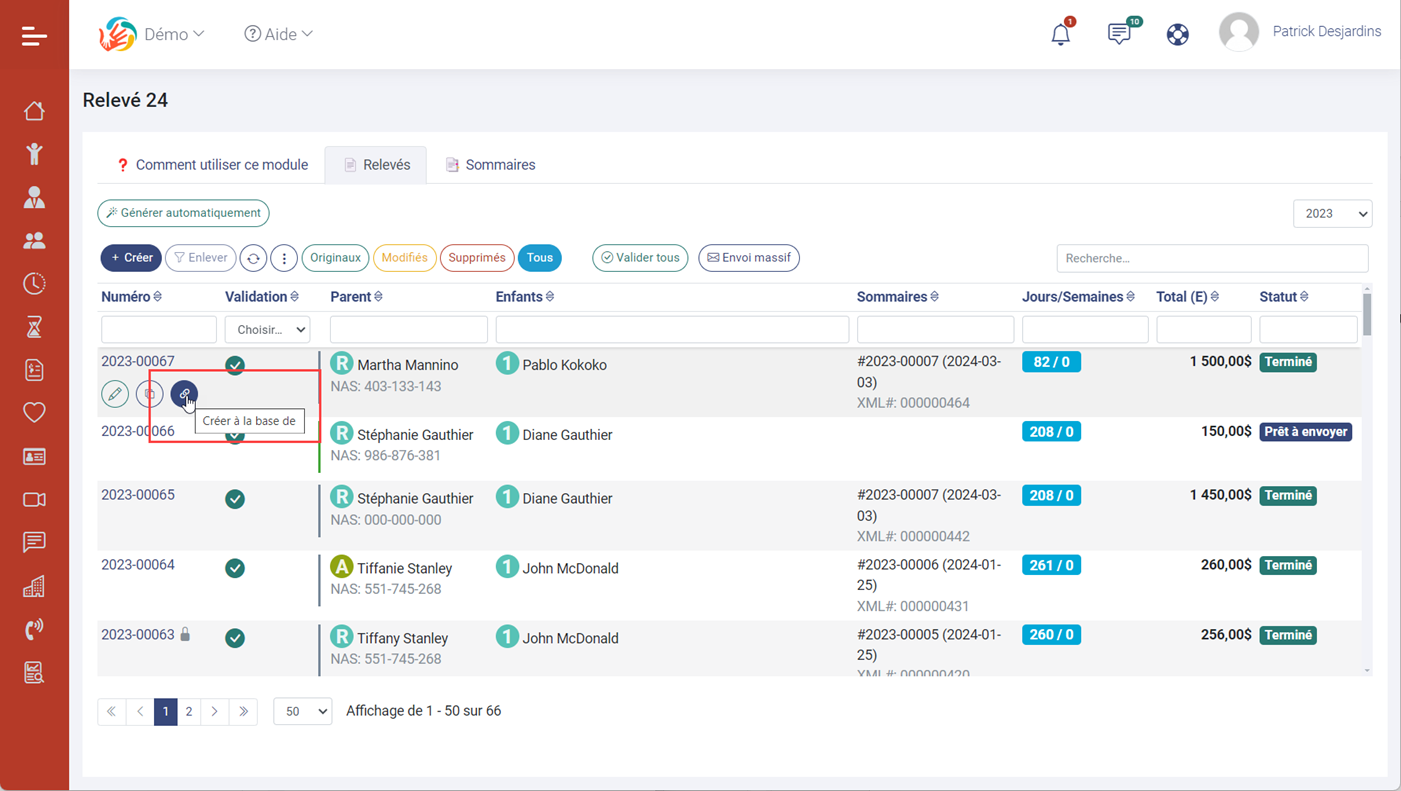Click the copy icon under 2023-00067
Viewport: 1401px width, 791px height.
coord(149,394)
